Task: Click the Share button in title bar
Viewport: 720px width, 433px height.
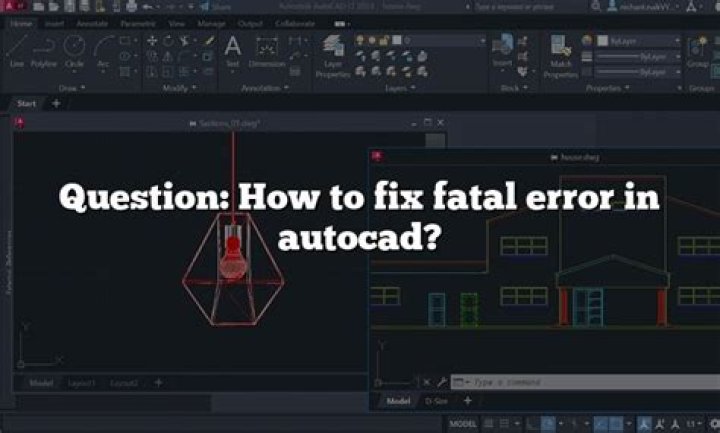Action: tap(216, 7)
